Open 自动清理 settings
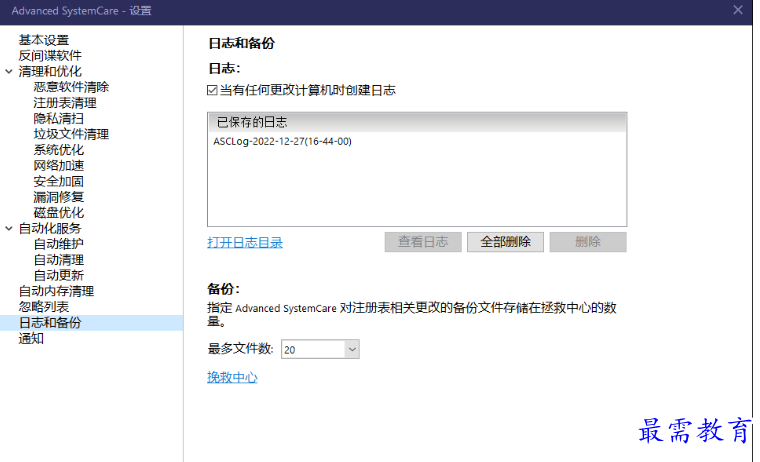The width and height of the screenshot is (760, 462). click(x=59, y=260)
